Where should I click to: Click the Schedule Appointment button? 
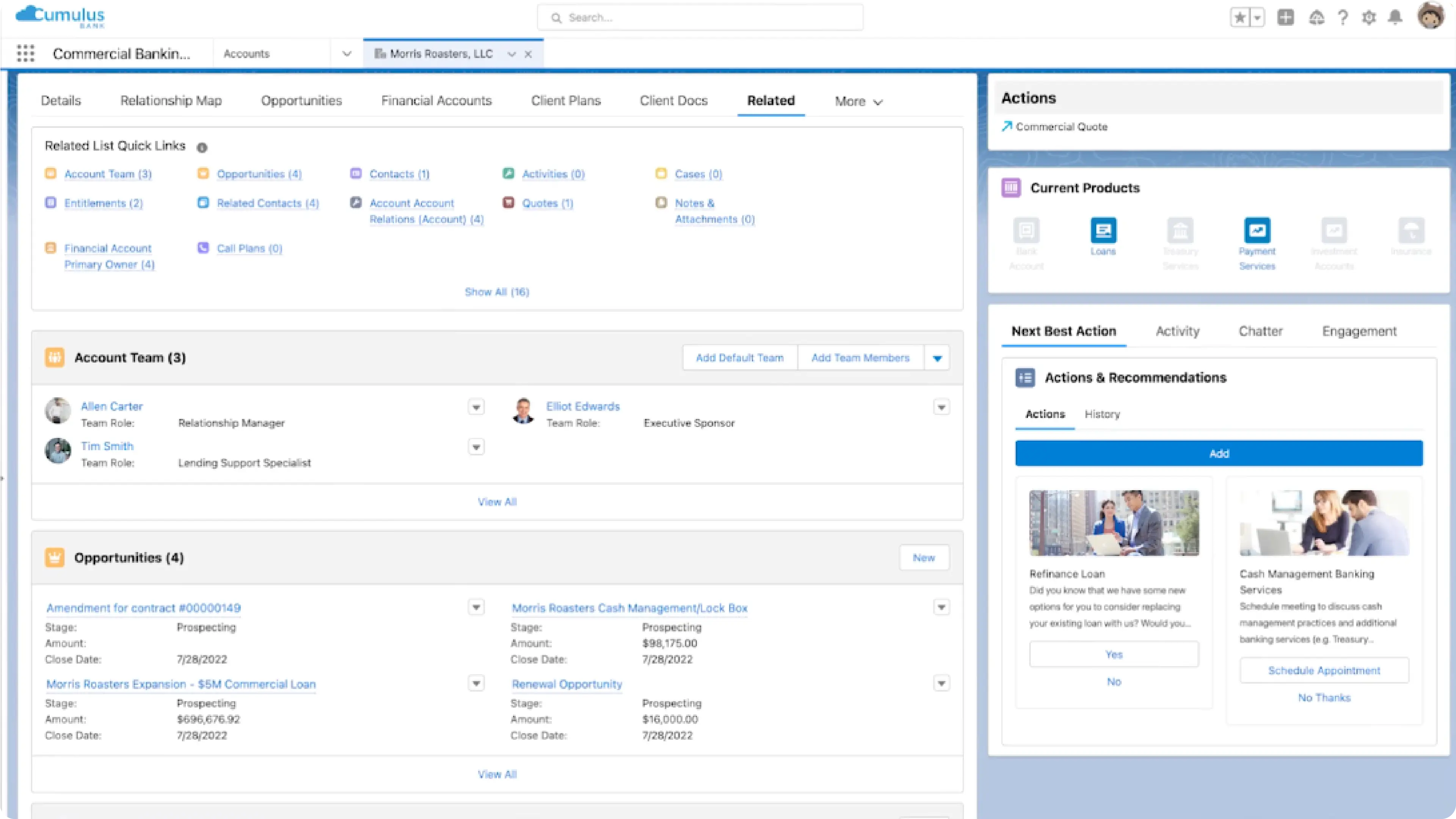pos(1324,670)
